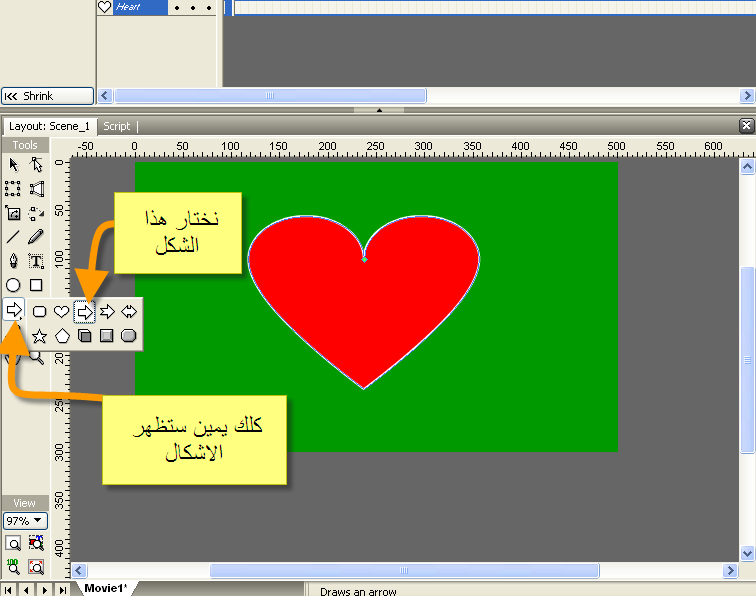The image size is (756, 596).
Task: Choose the Line drawing tool
Action: coord(13,237)
